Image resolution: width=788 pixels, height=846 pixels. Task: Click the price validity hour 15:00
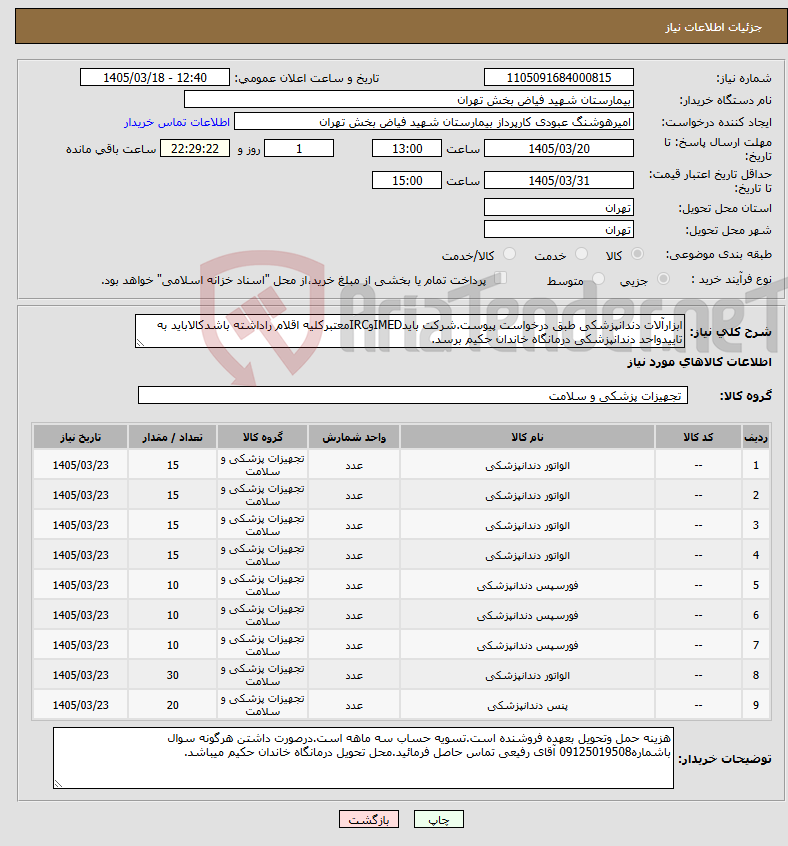coord(407,180)
